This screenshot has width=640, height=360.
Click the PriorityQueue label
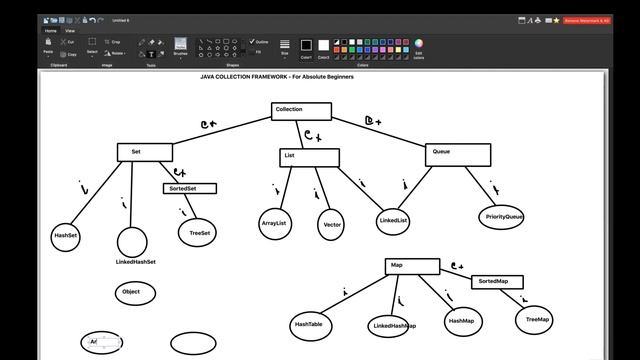[x=504, y=217]
